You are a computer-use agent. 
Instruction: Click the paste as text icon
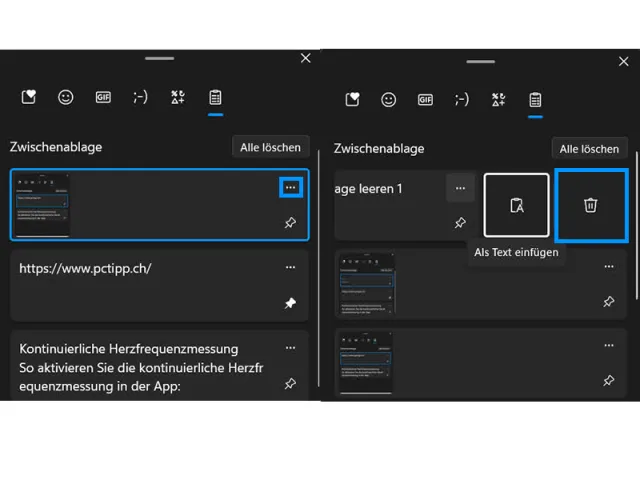click(517, 205)
